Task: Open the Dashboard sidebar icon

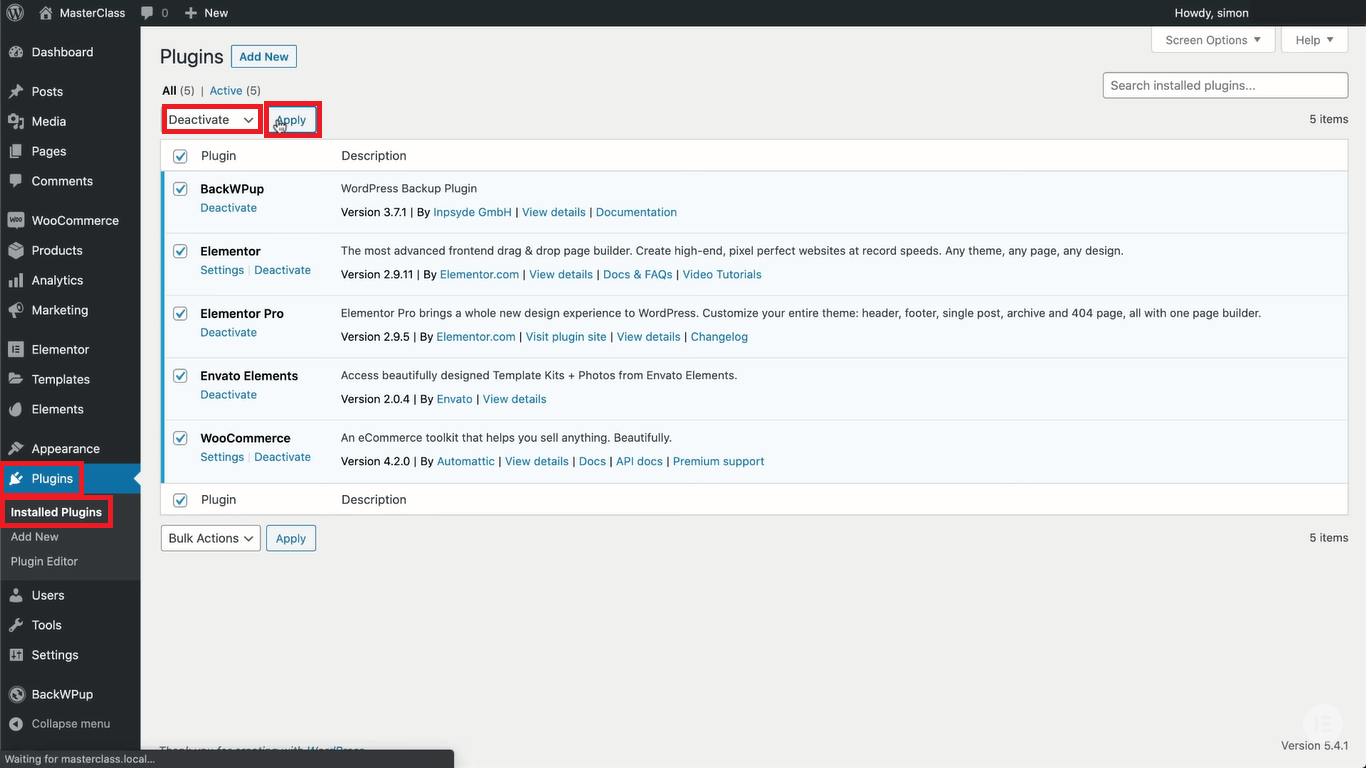Action: 16,52
